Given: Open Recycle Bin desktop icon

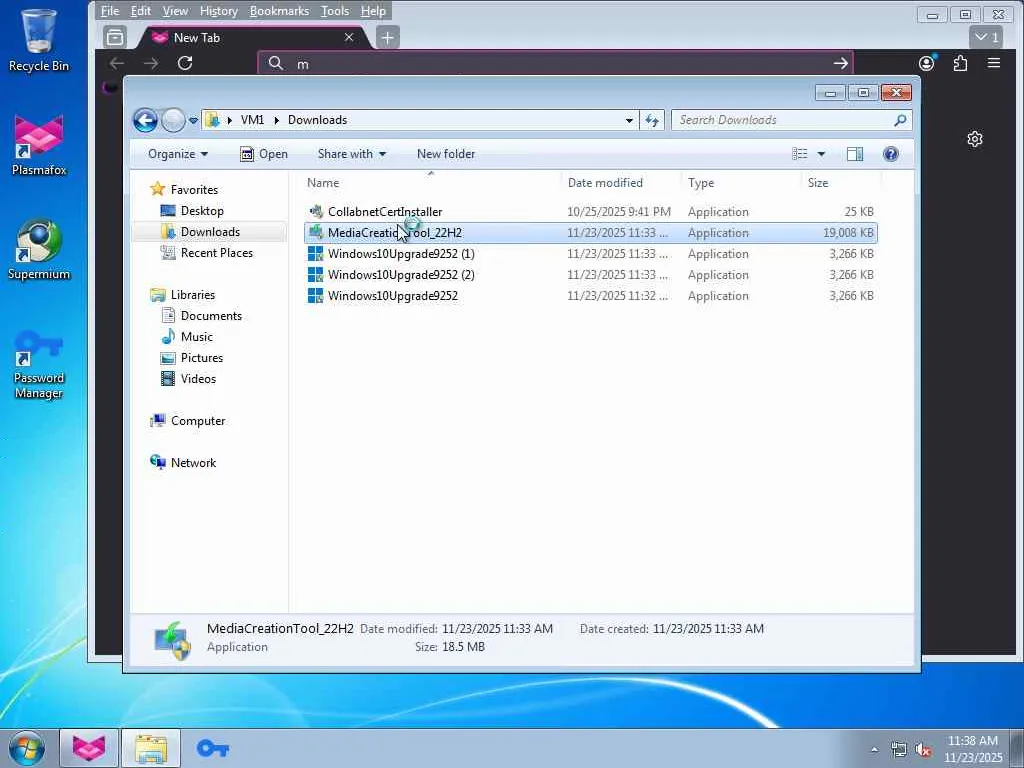Looking at the screenshot, I should [39, 39].
